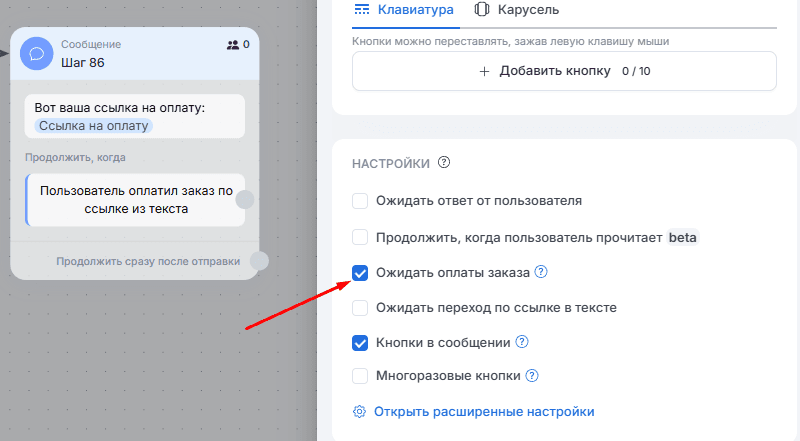Click the help icon next to НАСТРОЙКИ
The width and height of the screenshot is (800, 441).
(444, 162)
